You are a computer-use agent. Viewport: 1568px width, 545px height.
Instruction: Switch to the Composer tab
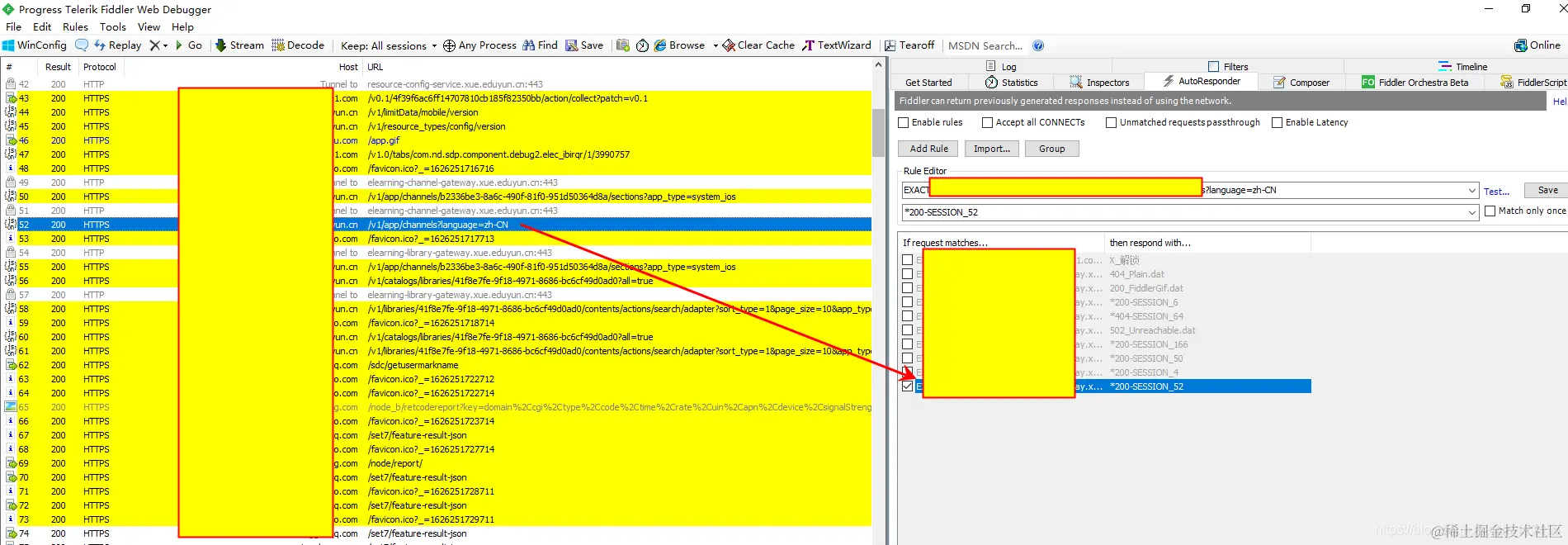[1301, 82]
